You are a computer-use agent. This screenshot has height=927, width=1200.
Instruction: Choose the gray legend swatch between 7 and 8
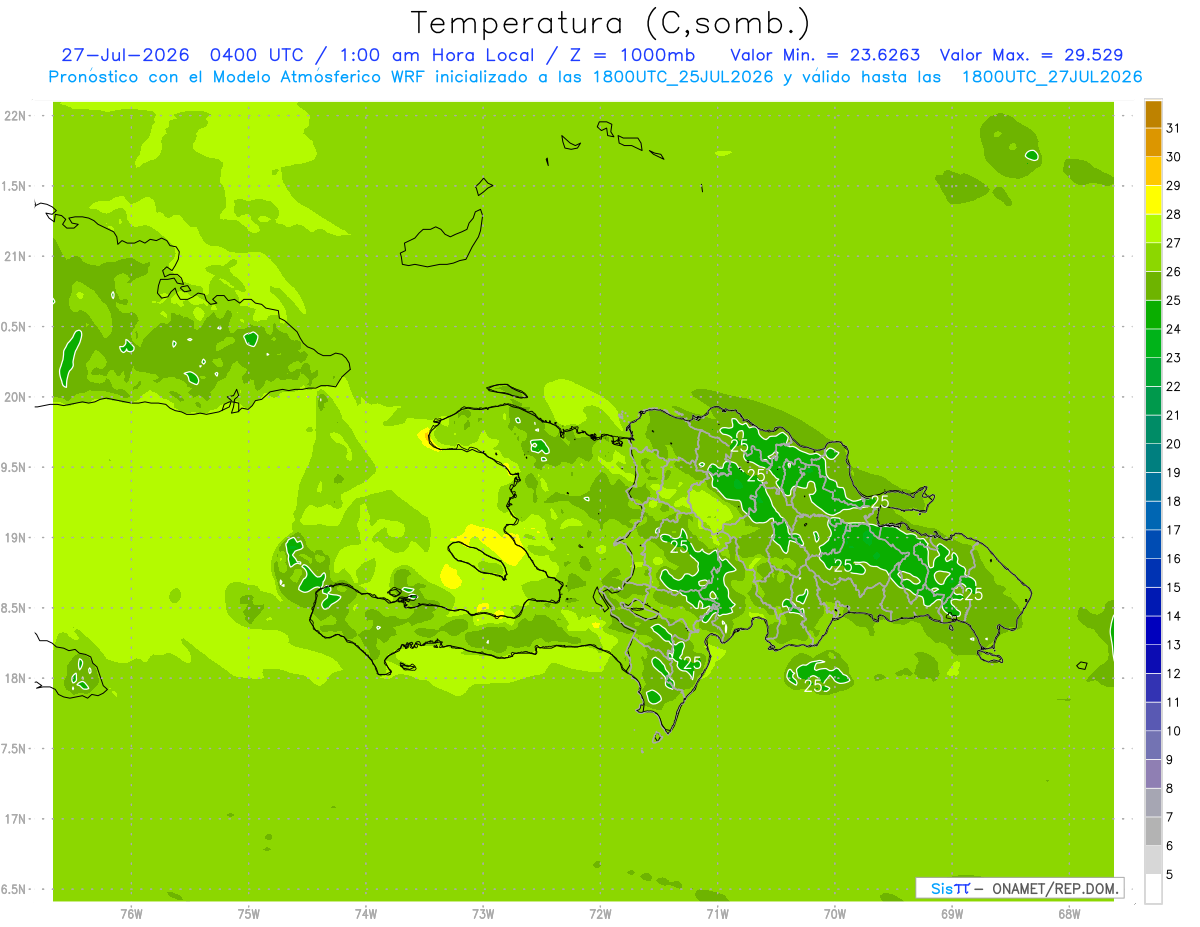1153,803
